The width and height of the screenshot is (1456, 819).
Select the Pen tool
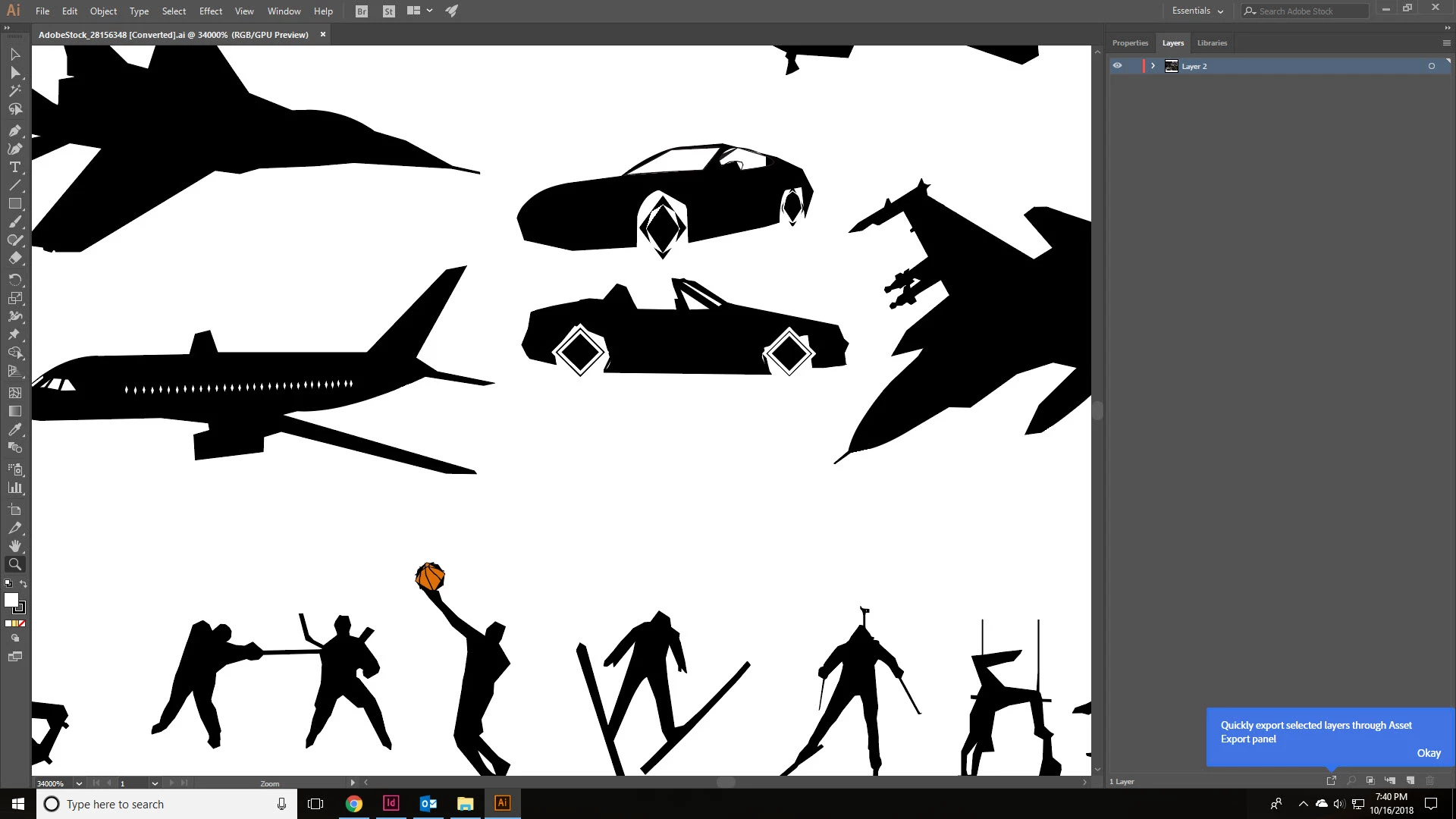point(14,130)
